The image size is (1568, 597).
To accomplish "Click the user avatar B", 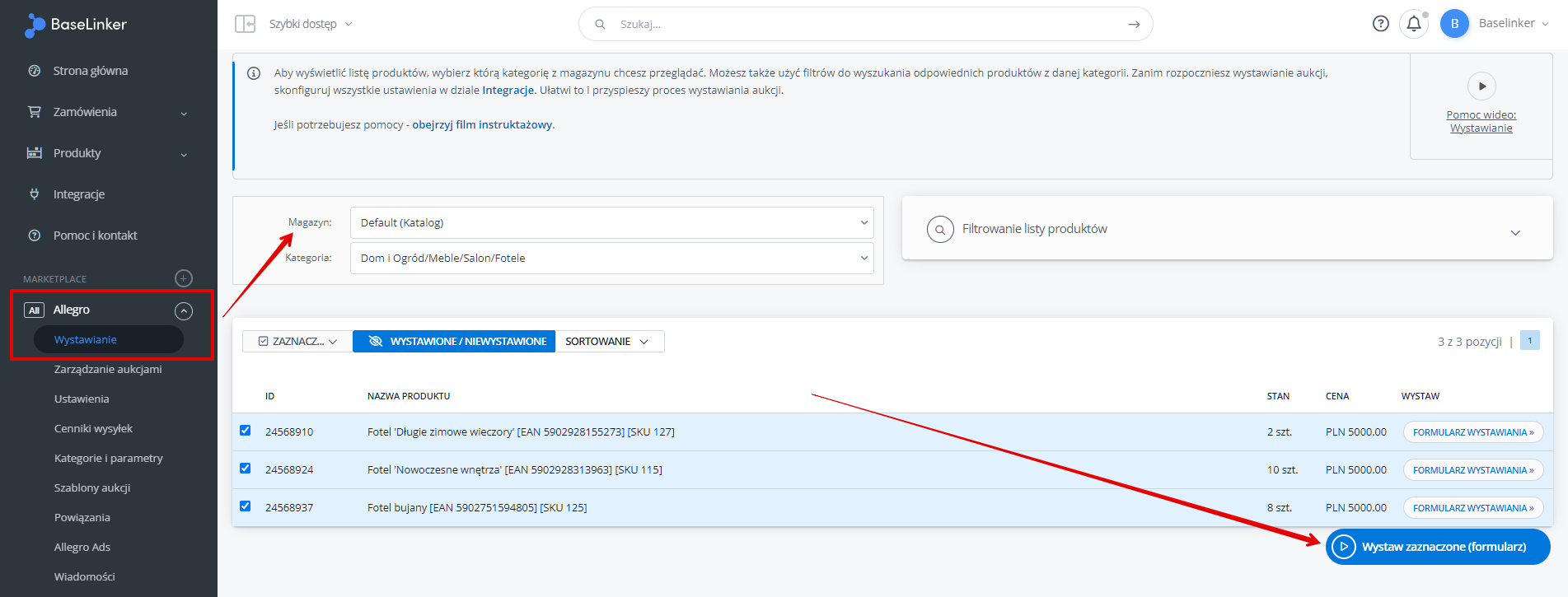I will click(1454, 23).
